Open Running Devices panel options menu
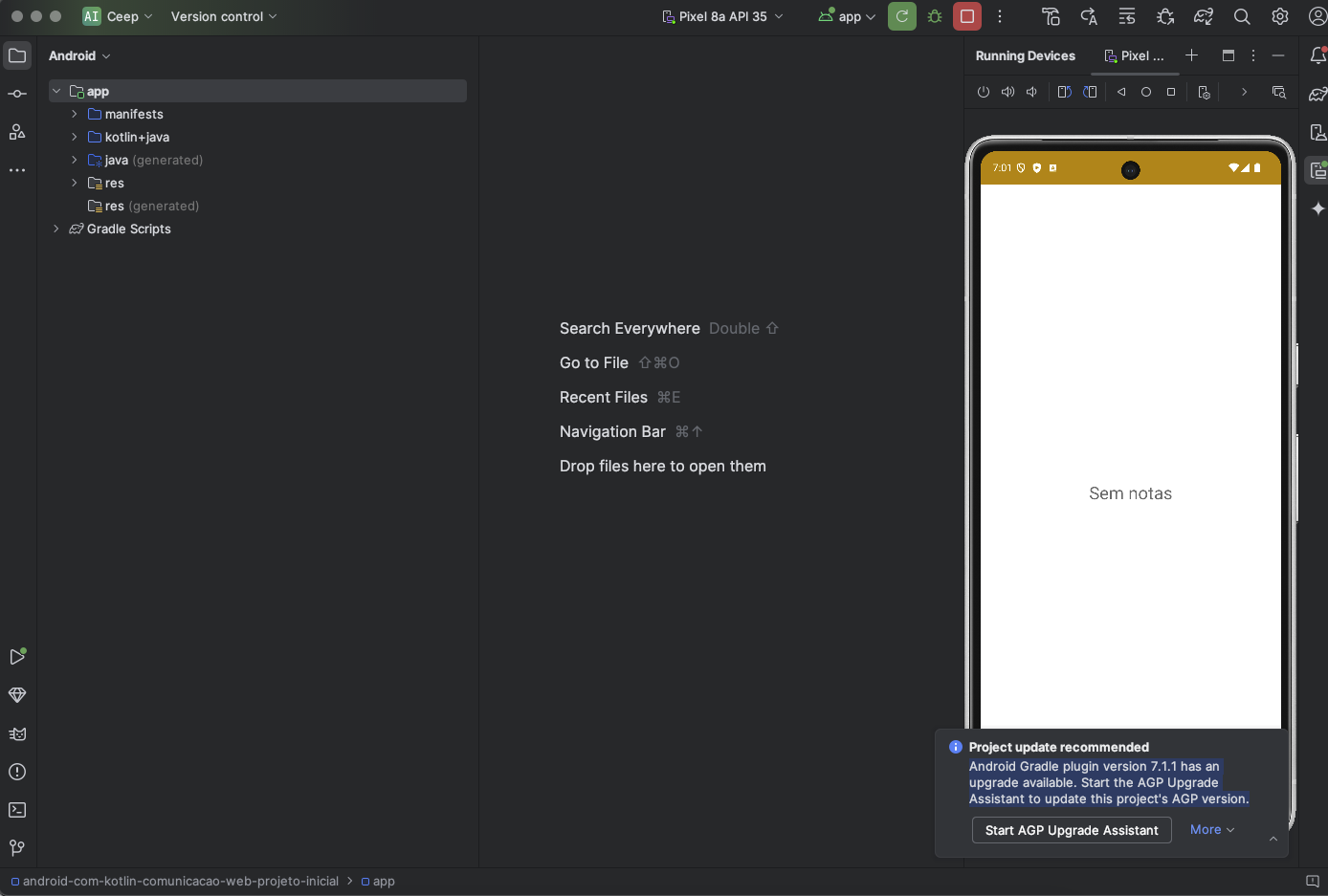The width and height of the screenshot is (1328, 896). coord(1253,55)
